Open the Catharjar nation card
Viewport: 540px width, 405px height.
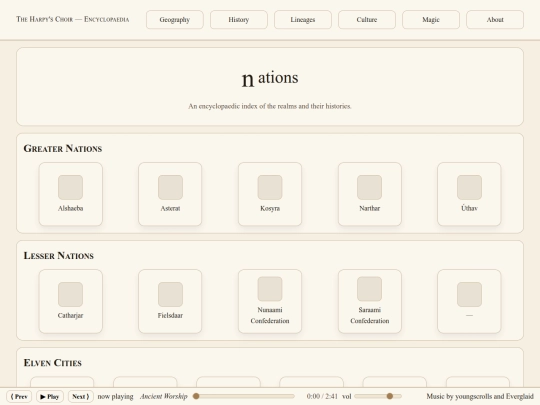pyautogui.click(x=71, y=301)
